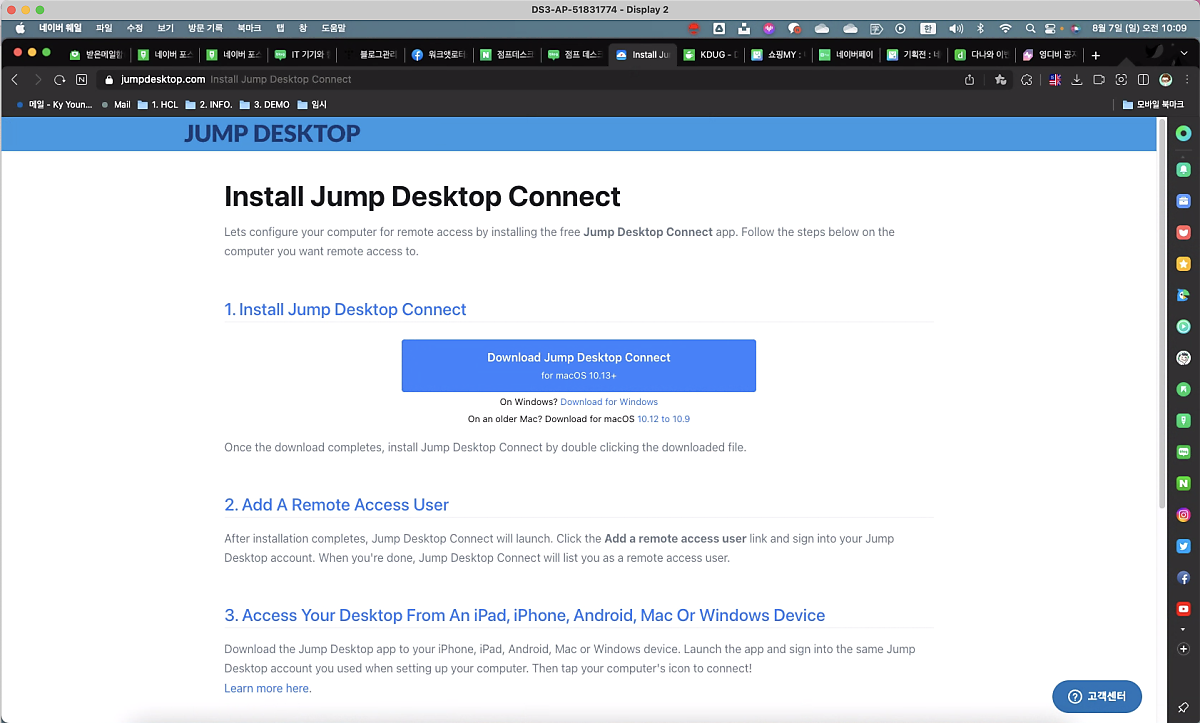Open the 북마크 menu
The image size is (1200, 723).
tap(250, 29)
